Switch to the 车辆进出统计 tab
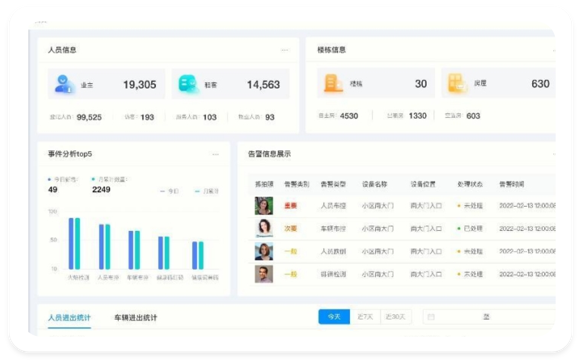The height and width of the screenshot is (364, 581). click(136, 318)
